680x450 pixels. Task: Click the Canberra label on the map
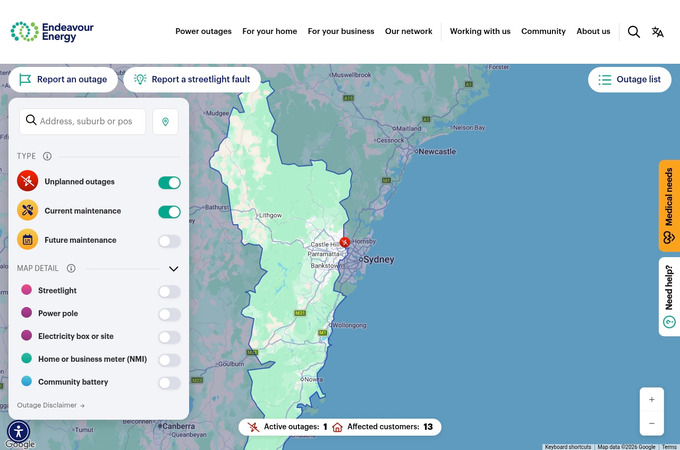pyautogui.click(x=178, y=426)
